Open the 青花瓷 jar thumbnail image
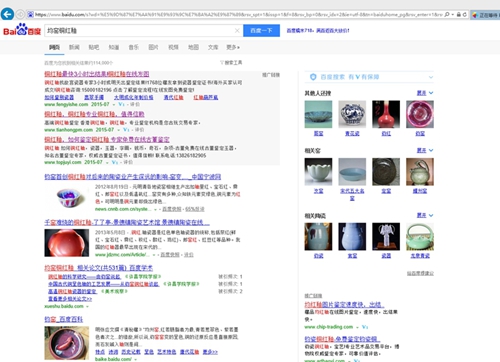 pos(352,114)
